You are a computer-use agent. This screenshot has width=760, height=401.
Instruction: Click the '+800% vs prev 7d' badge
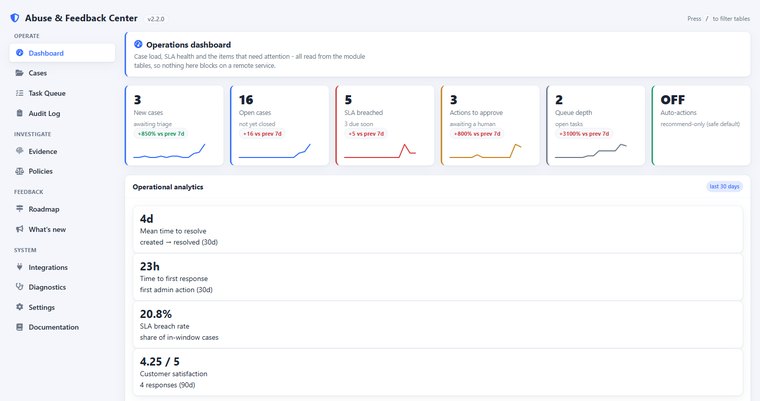click(x=477, y=134)
